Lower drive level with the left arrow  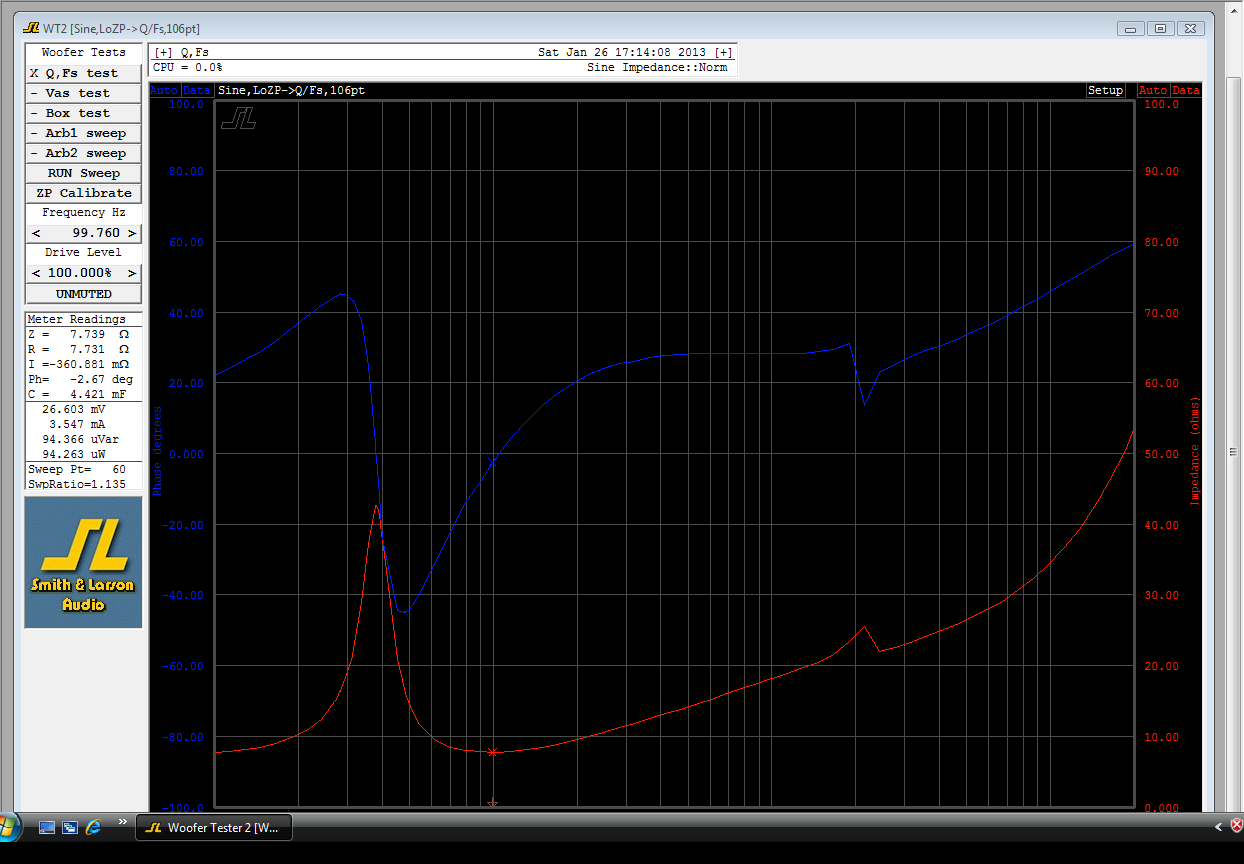click(36, 273)
